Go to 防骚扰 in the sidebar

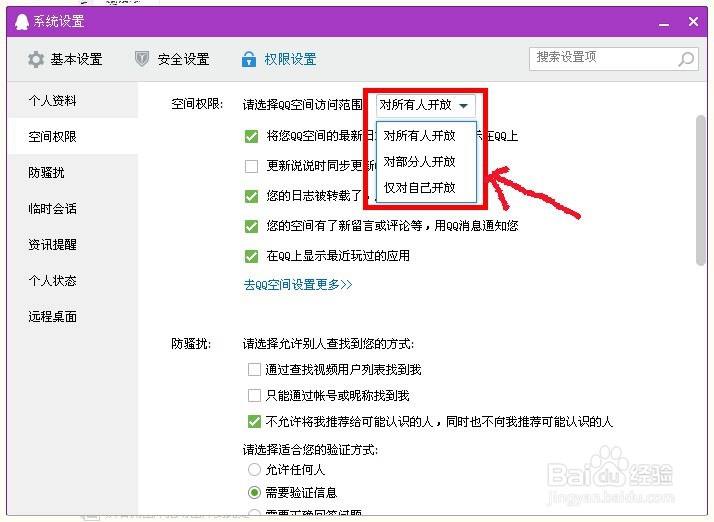73,172
